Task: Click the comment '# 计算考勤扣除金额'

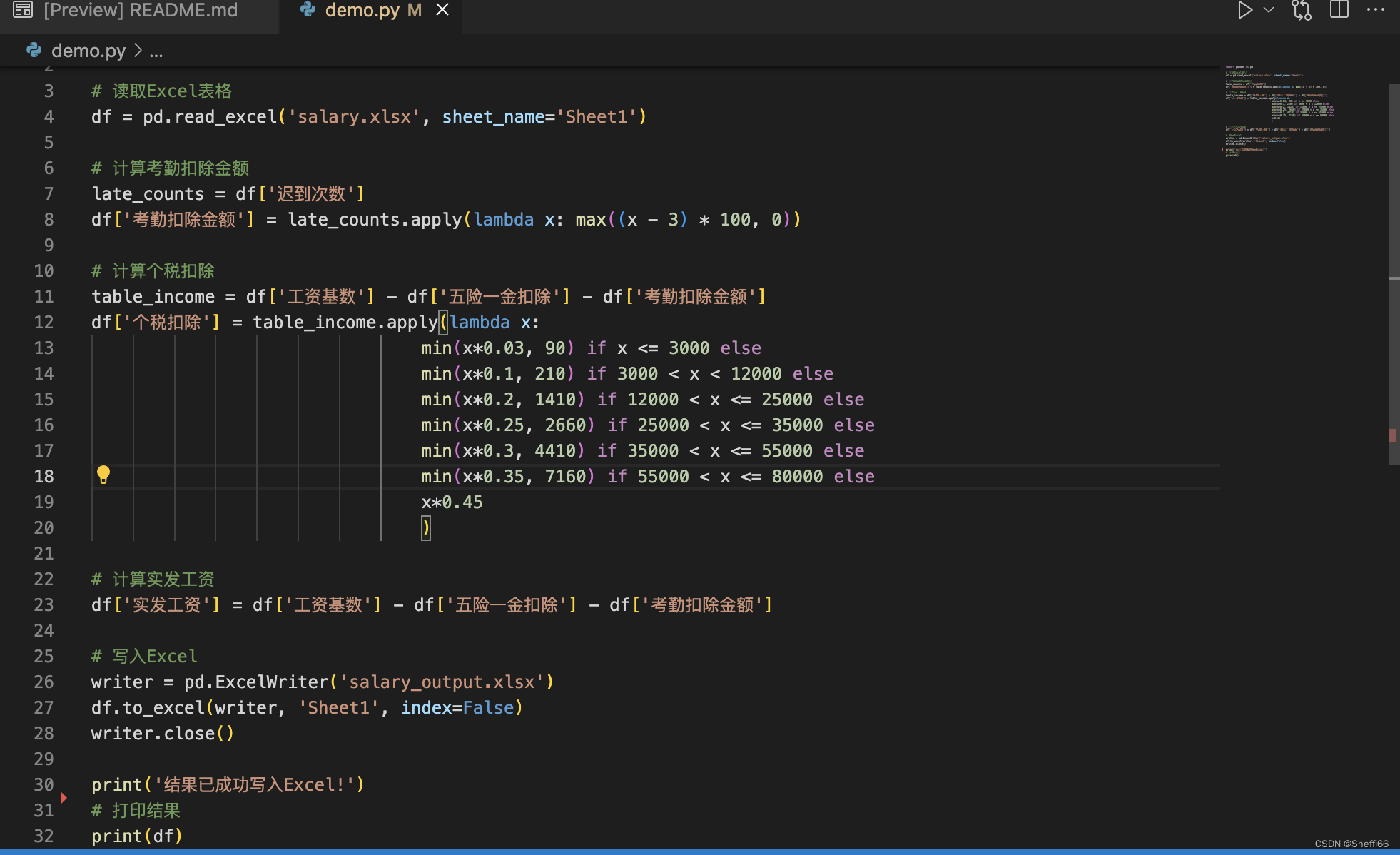Action: point(171,168)
